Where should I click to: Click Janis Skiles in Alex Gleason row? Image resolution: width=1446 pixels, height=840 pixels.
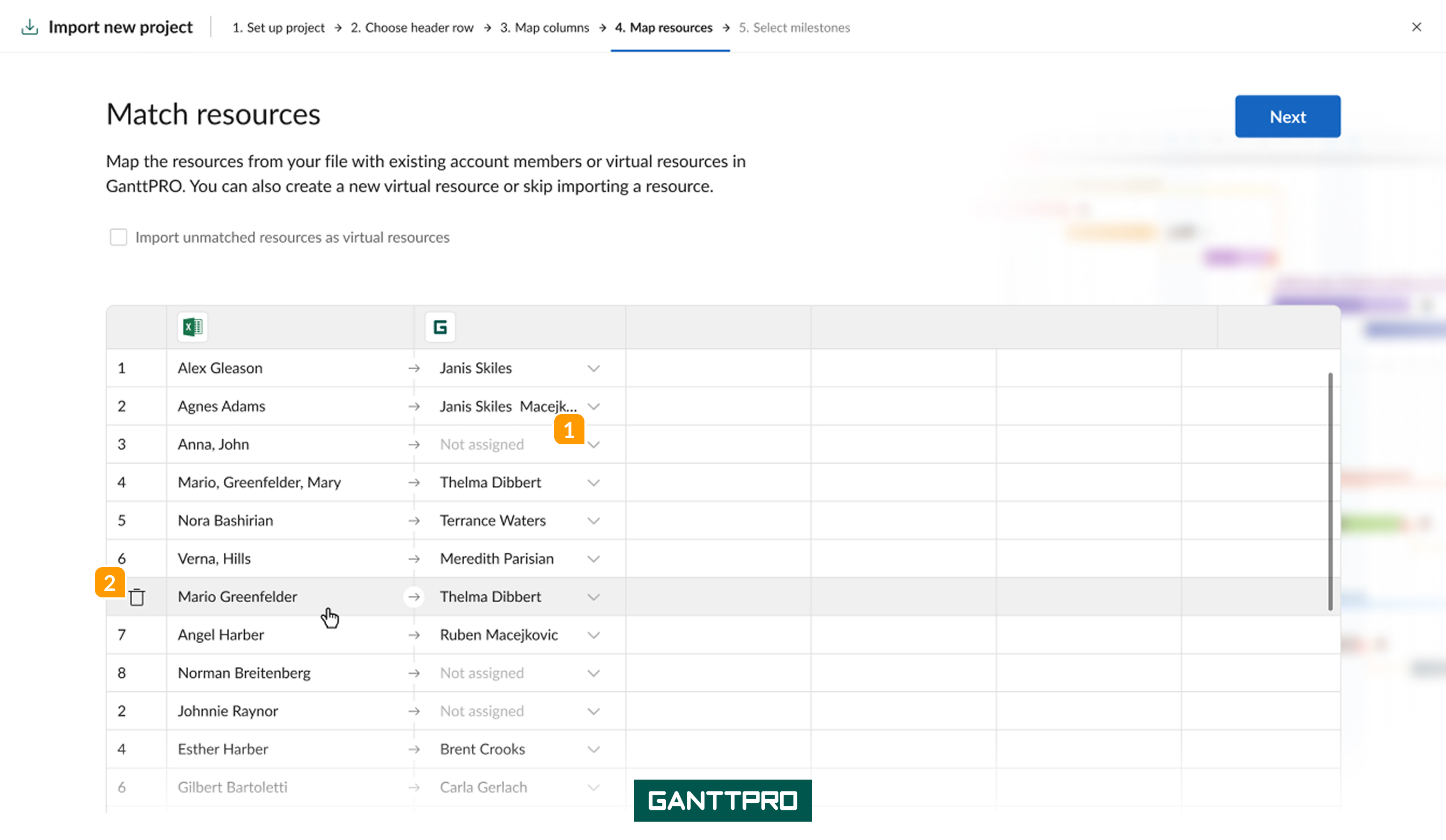pyautogui.click(x=476, y=368)
